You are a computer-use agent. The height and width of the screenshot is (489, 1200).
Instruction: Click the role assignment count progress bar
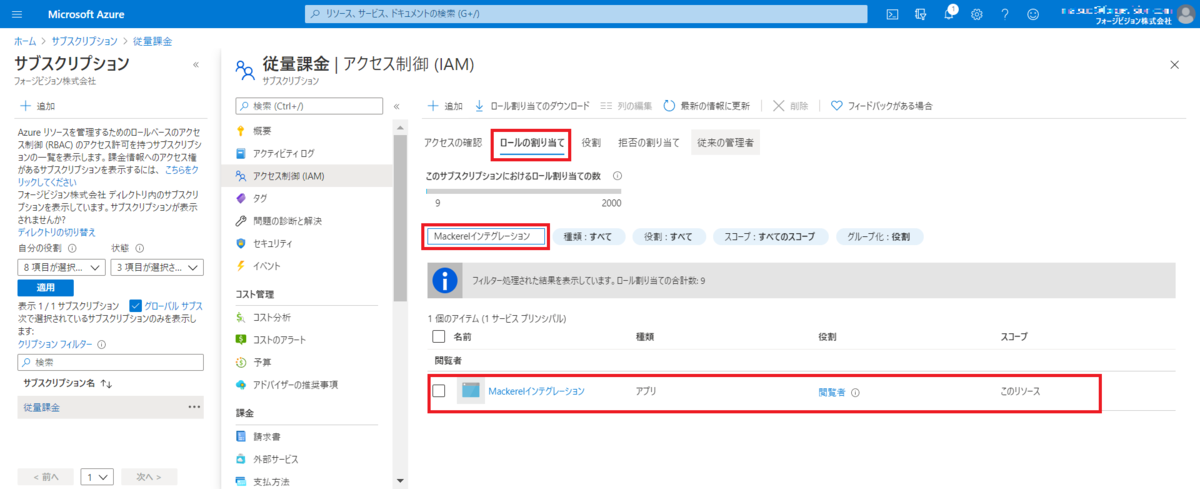click(523, 190)
